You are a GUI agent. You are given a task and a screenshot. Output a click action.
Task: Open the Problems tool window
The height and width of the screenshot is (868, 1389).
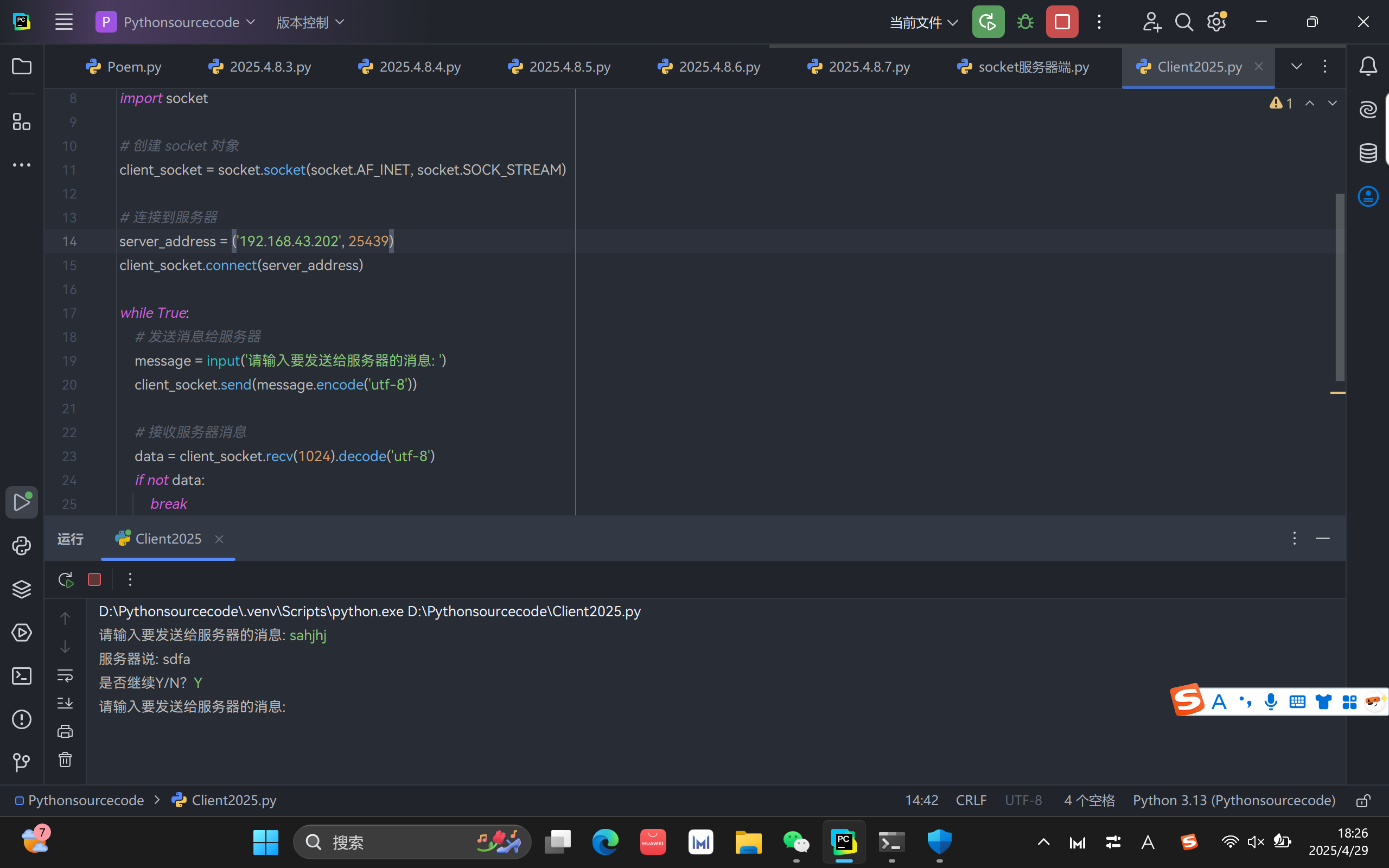pos(21,719)
